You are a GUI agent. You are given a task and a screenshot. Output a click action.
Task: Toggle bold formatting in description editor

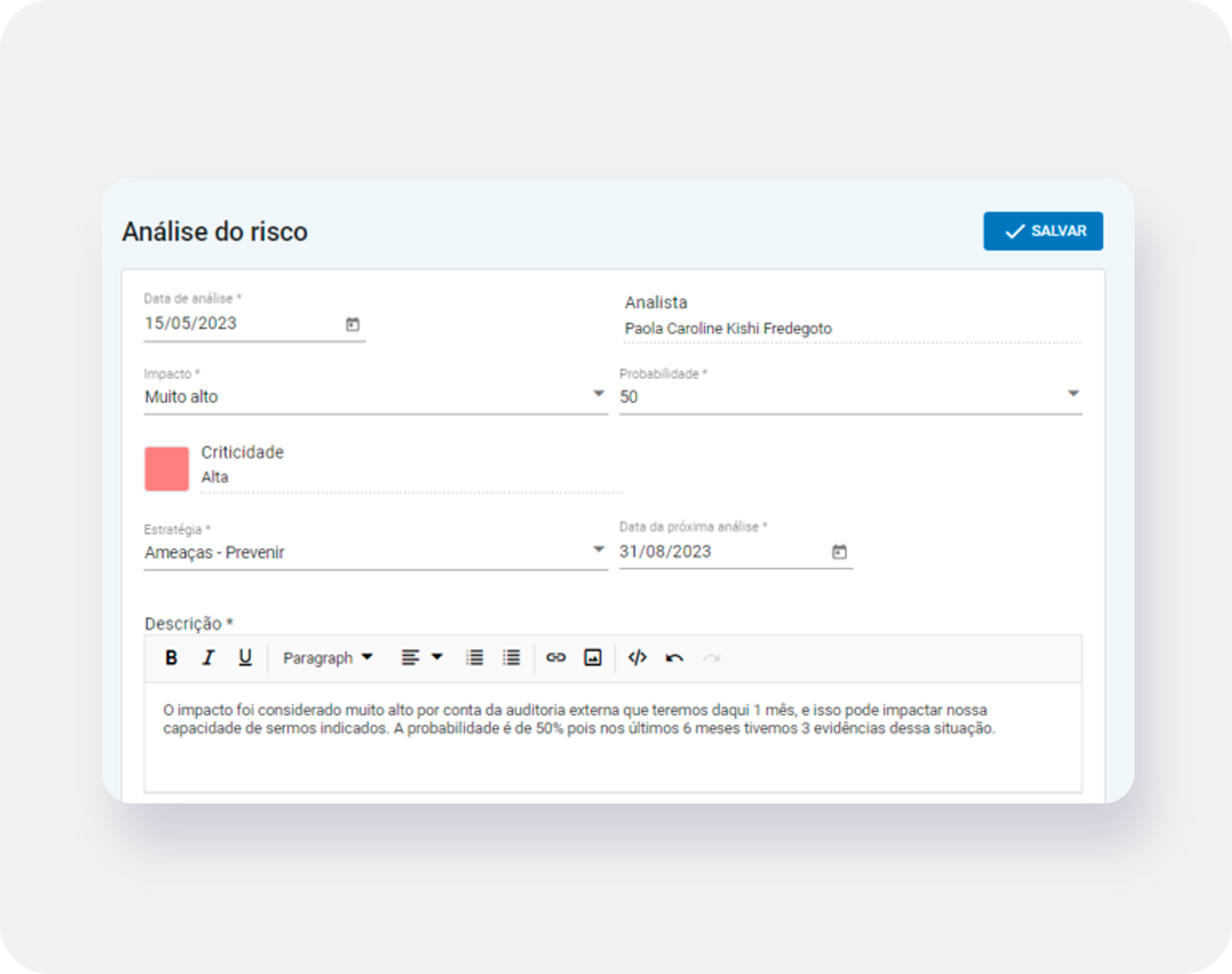click(171, 658)
